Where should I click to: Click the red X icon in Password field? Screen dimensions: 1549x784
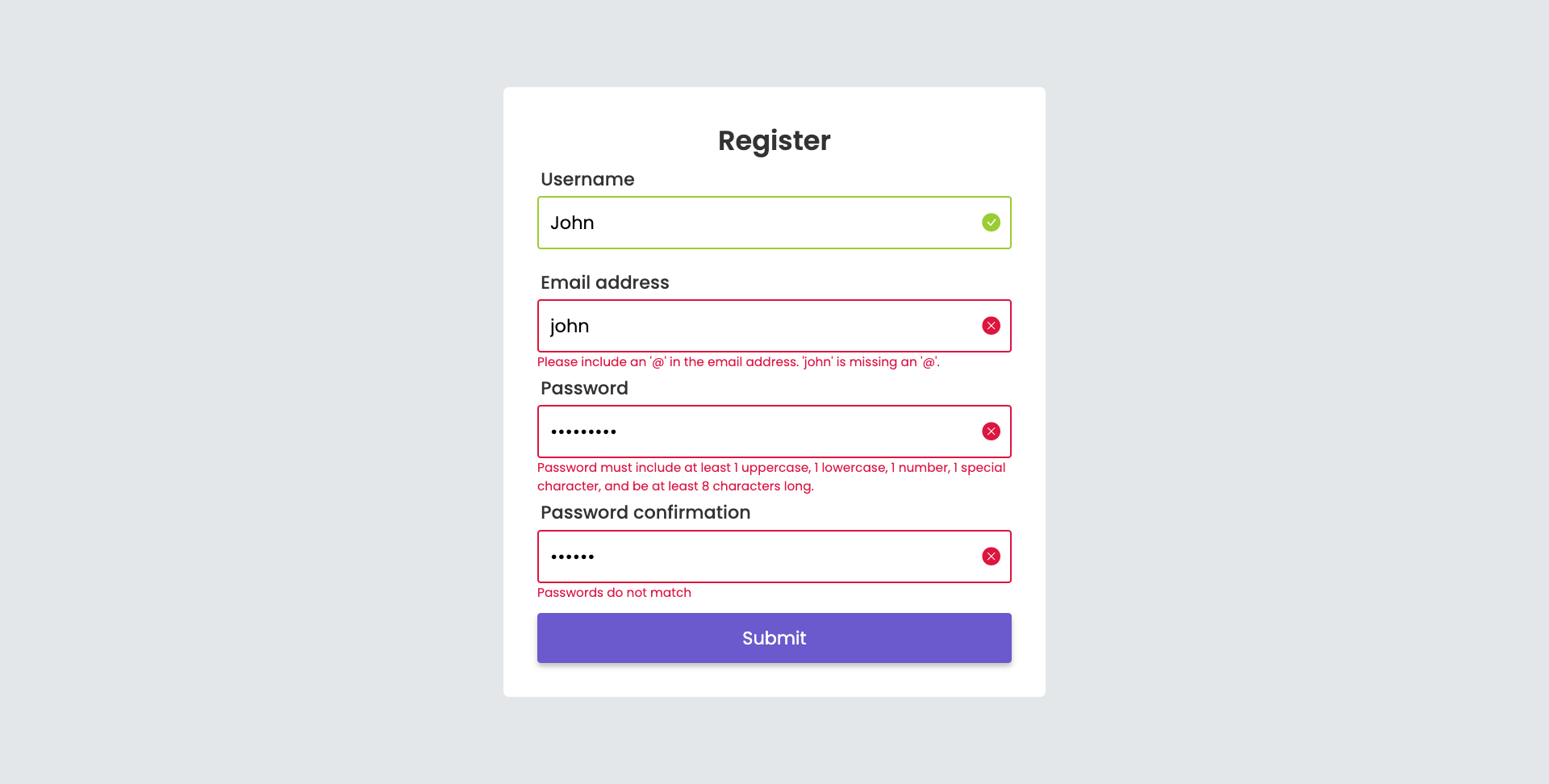tap(991, 432)
